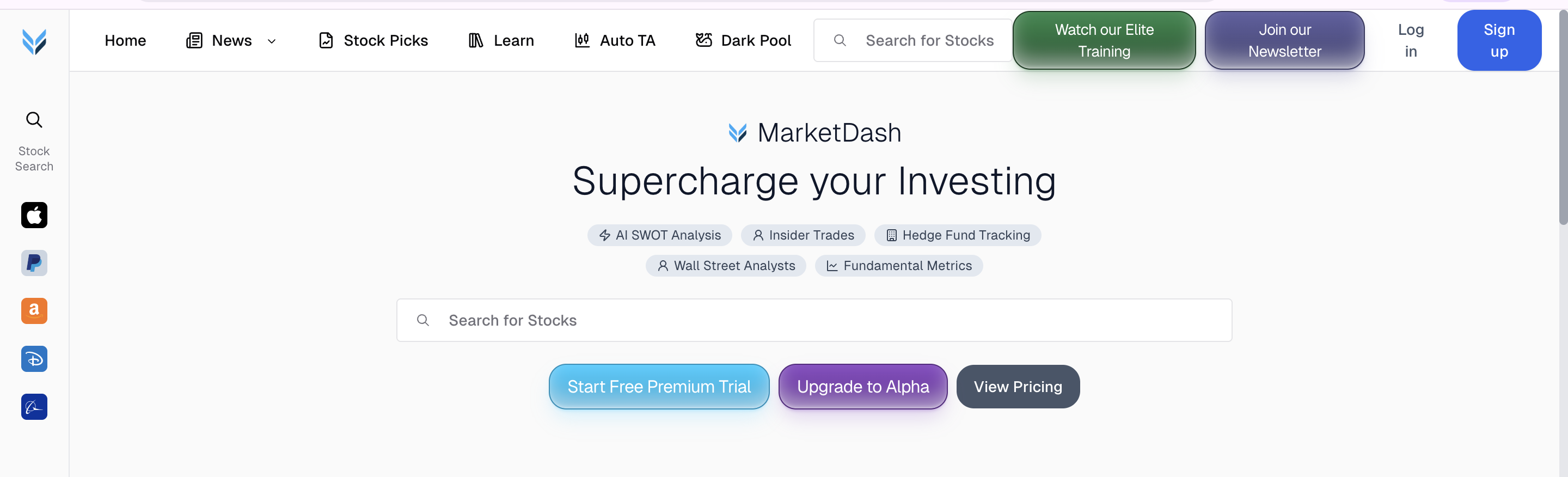Select the PayPal stock icon
The width and height of the screenshot is (1568, 477).
tap(34, 263)
